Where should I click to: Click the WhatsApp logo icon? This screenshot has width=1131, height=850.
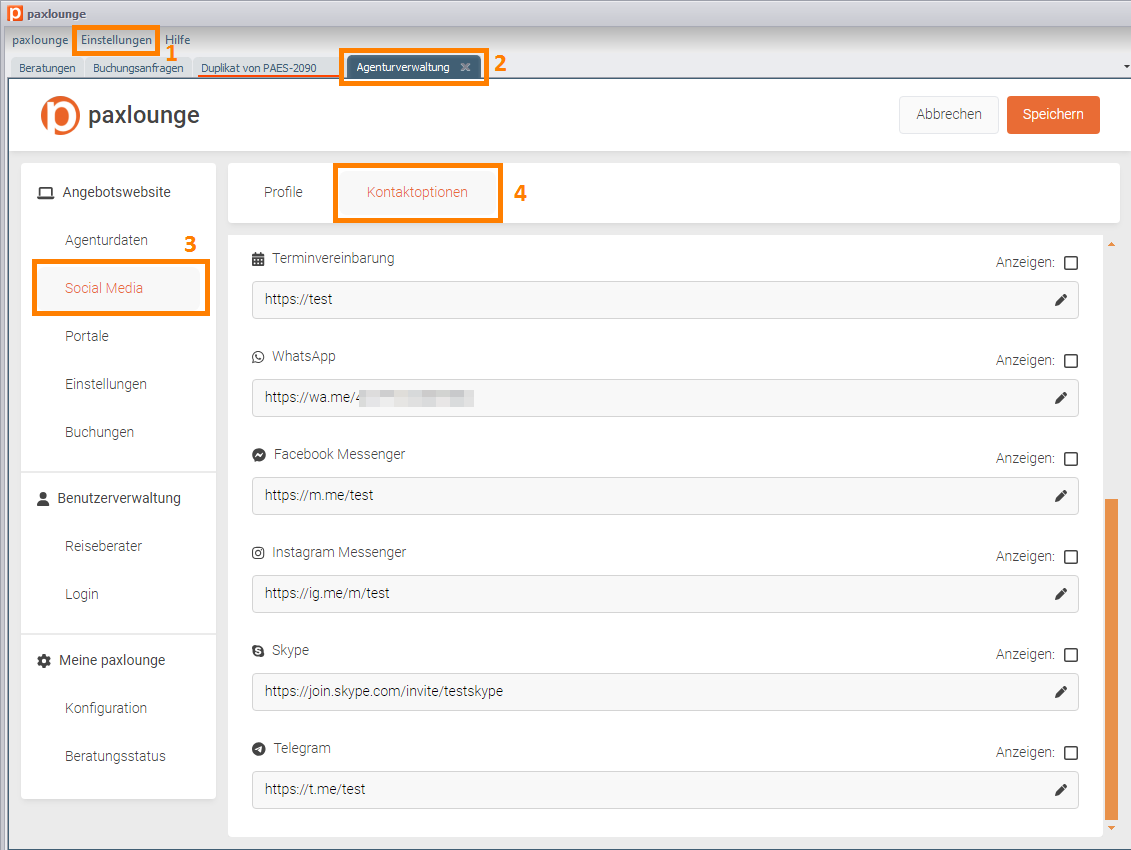pos(258,356)
